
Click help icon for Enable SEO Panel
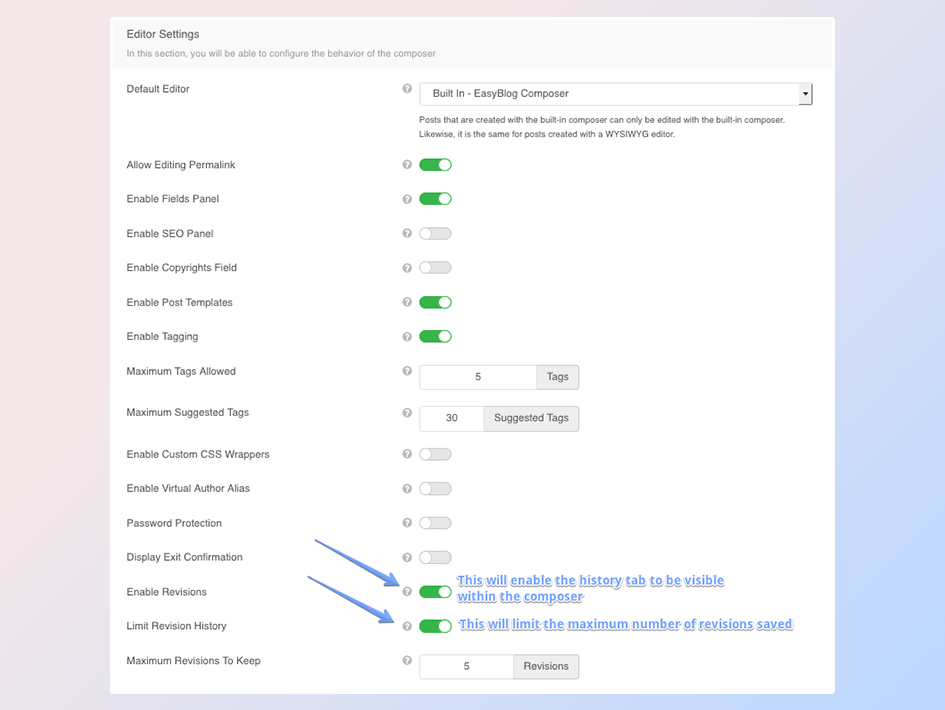(x=407, y=234)
